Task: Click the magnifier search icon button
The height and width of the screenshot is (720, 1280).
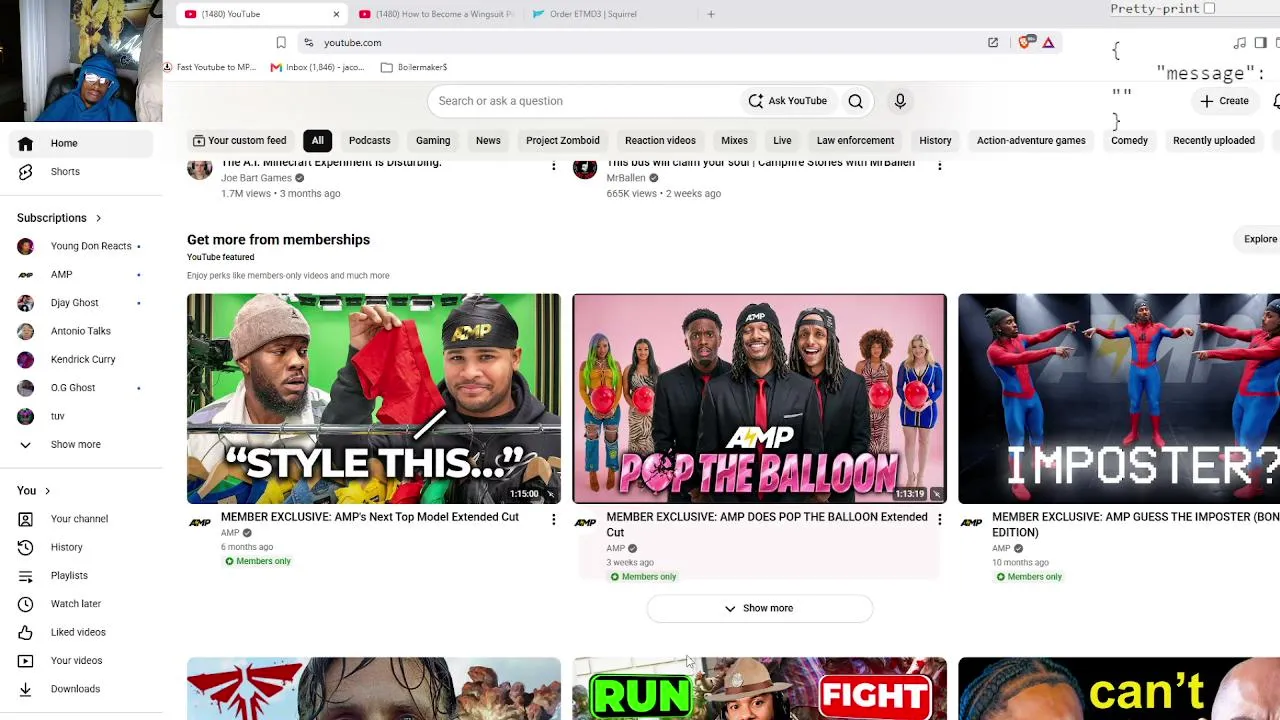Action: [855, 101]
